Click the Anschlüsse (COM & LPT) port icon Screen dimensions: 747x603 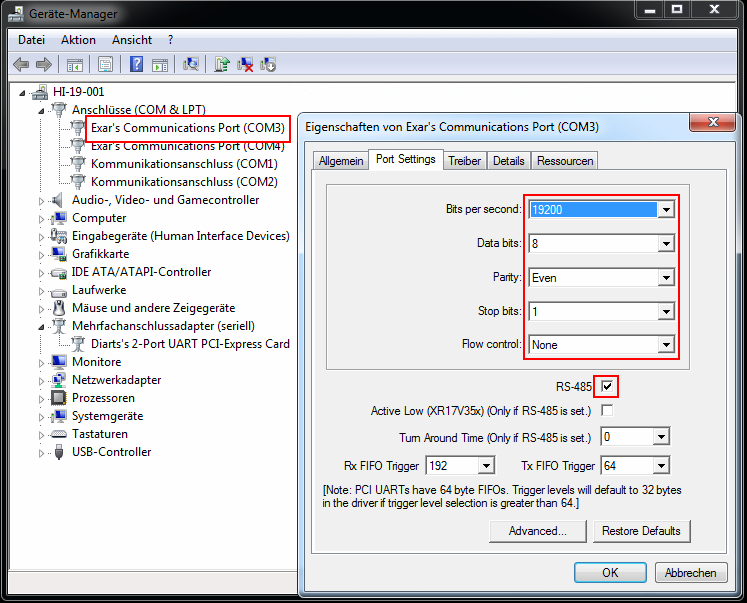[x=59, y=110]
